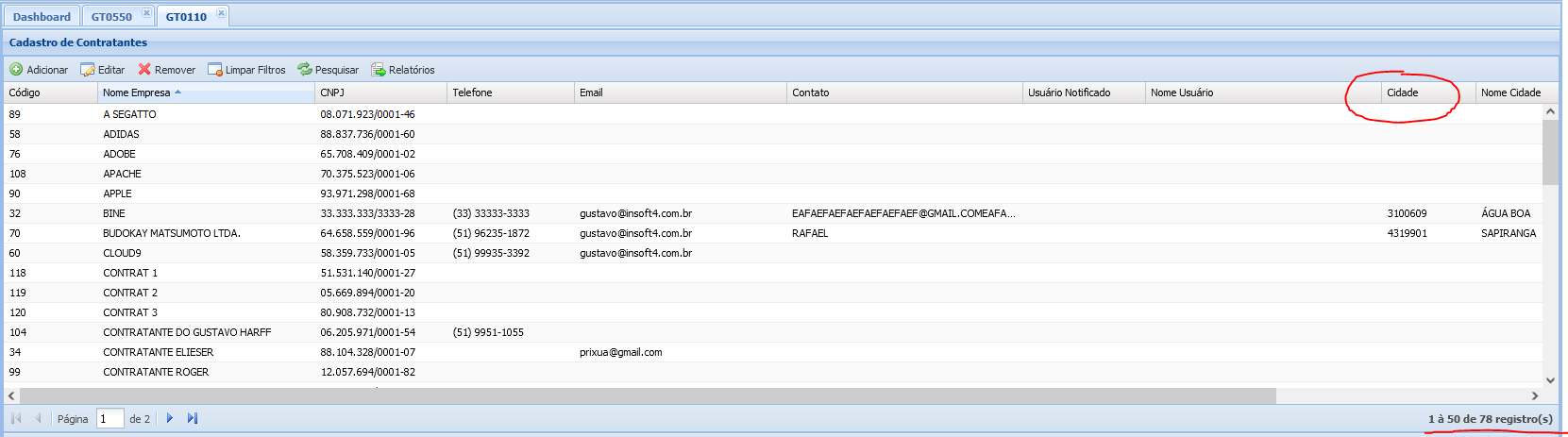
Task: Click the scroll right arrow of the grid
Action: (x=1535, y=395)
